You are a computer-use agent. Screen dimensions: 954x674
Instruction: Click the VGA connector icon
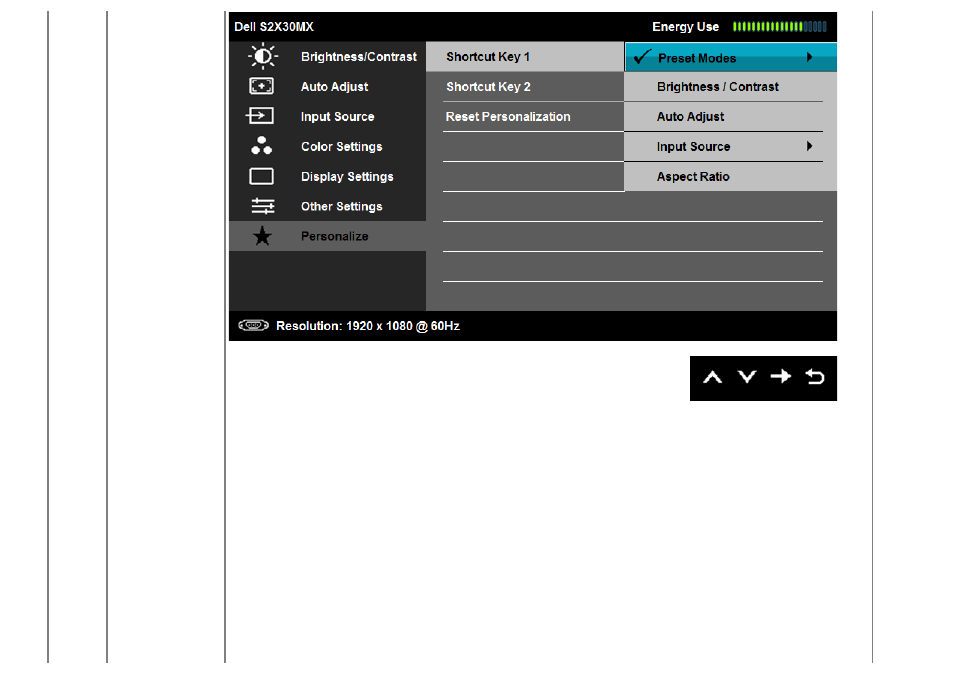click(x=254, y=325)
